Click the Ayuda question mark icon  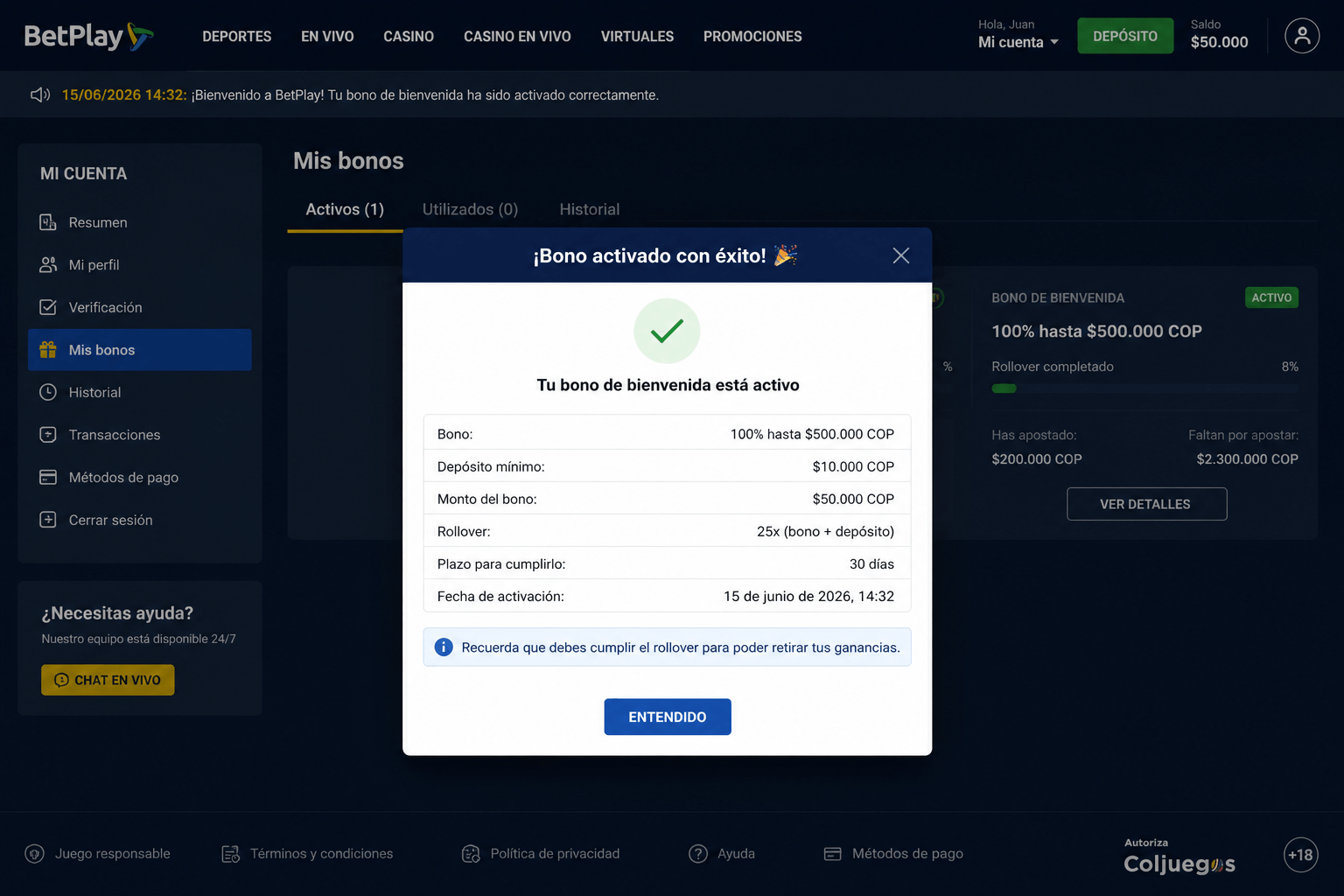[698, 854]
